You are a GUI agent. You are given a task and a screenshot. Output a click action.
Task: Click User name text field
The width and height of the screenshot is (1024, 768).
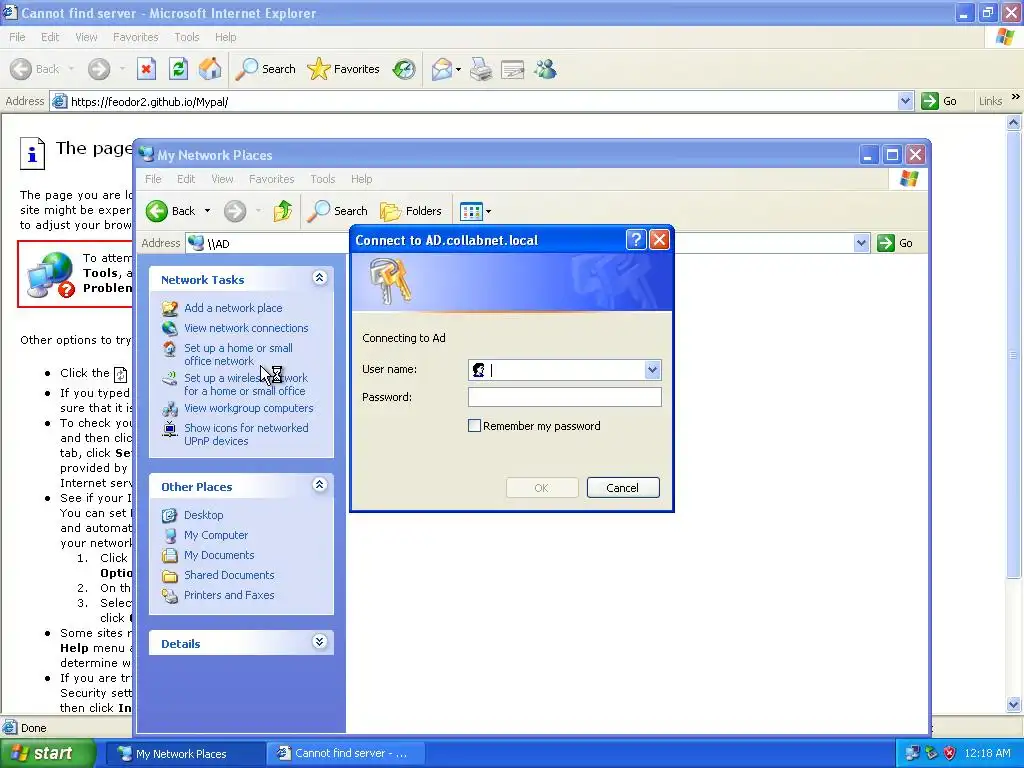(x=566, y=370)
